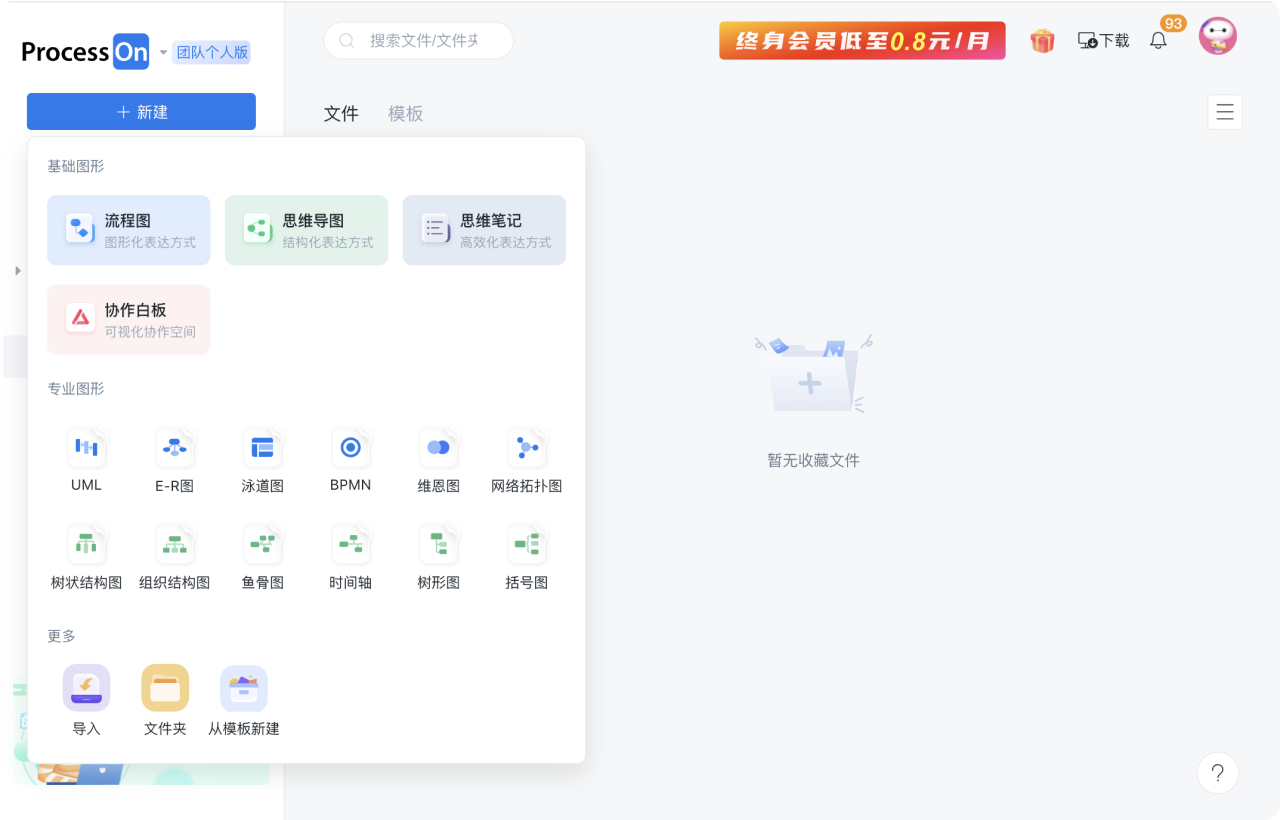The image size is (1280, 820).
Task: Click the 终身会员 membership promo banner
Action: [x=862, y=41]
